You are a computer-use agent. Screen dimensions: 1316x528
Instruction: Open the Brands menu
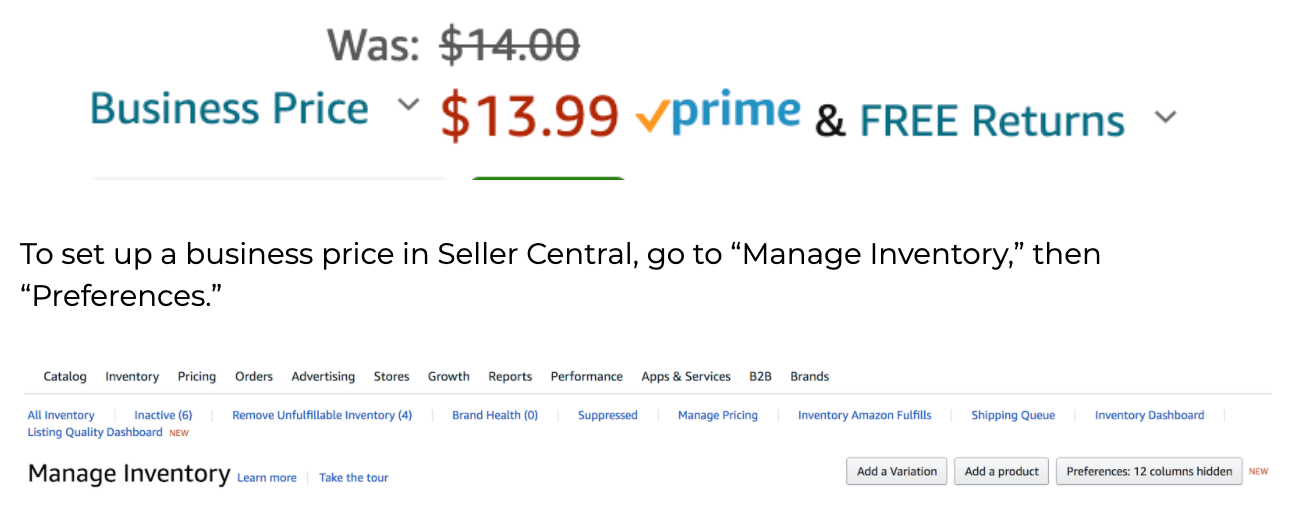810,377
